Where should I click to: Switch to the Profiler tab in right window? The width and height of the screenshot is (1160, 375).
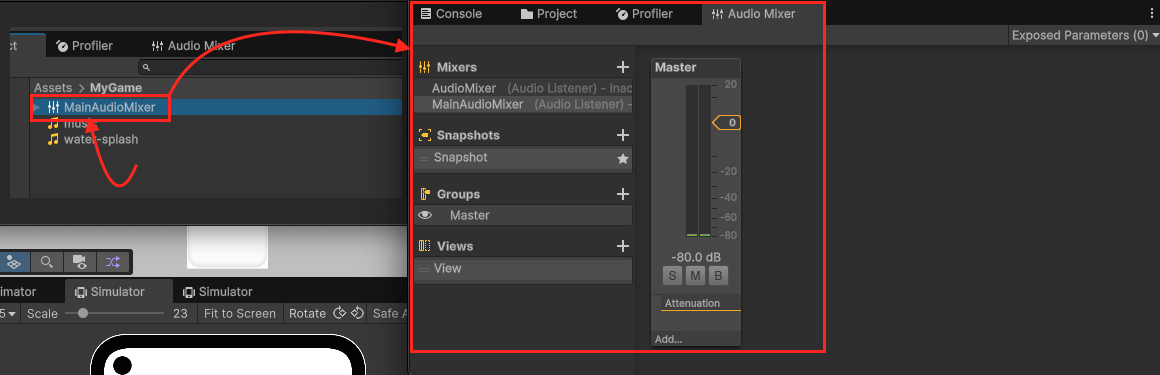pyautogui.click(x=644, y=14)
